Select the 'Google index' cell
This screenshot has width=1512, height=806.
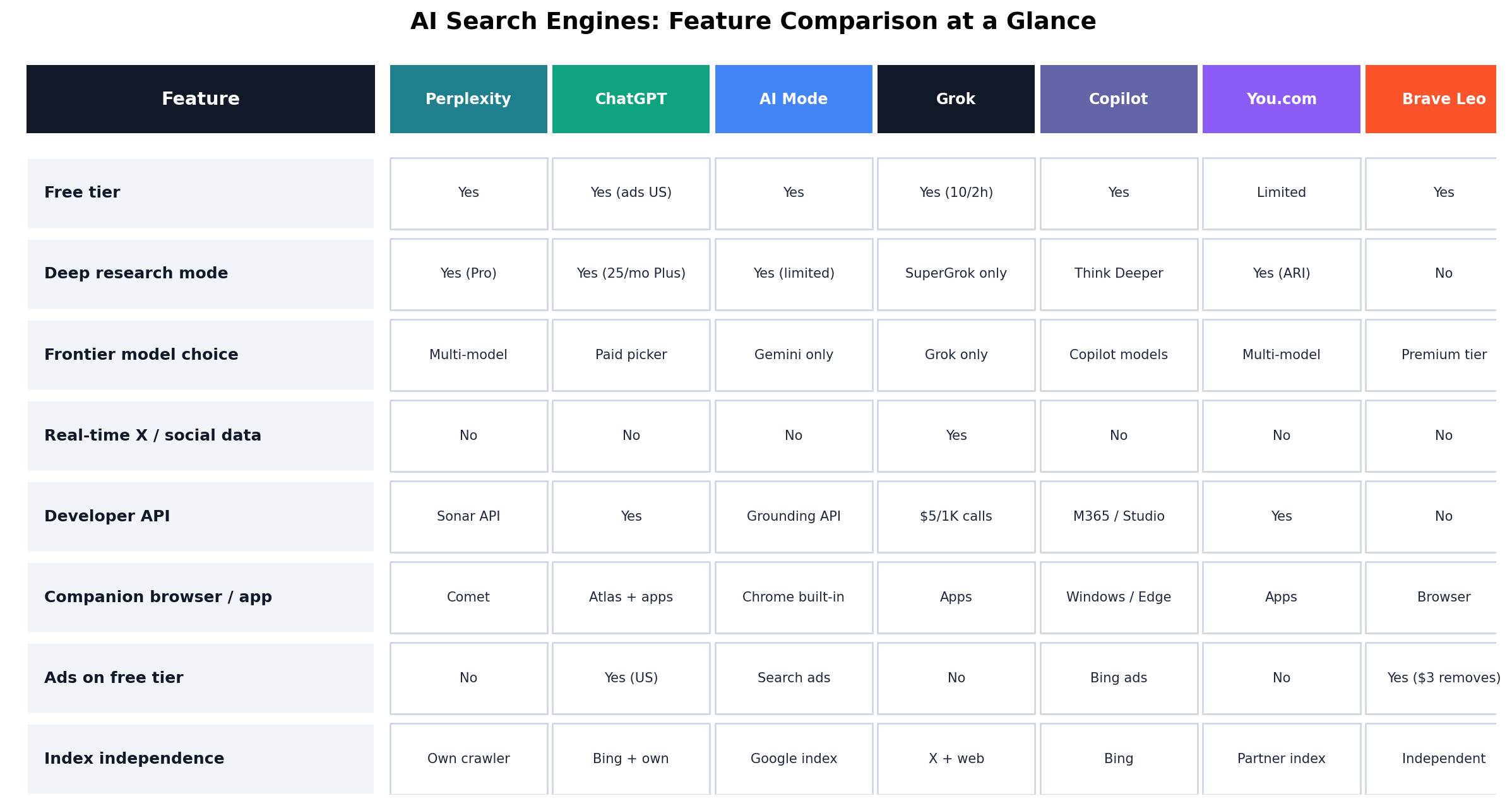click(794, 759)
